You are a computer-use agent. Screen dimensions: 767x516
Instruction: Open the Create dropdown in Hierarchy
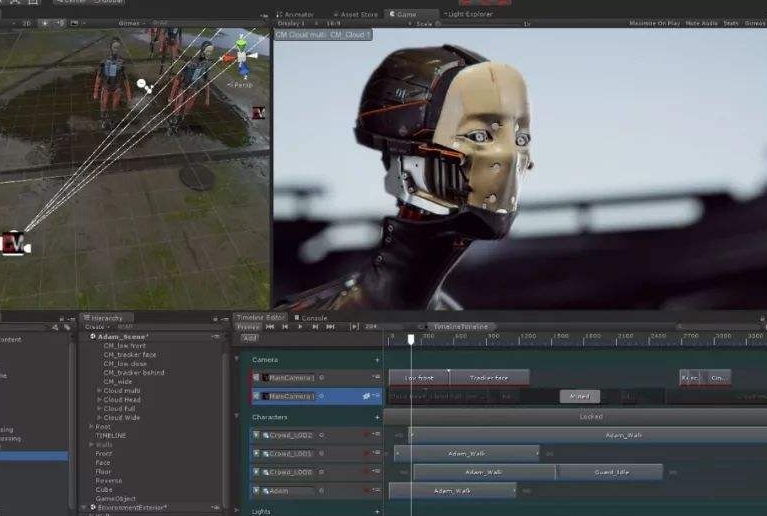97,327
